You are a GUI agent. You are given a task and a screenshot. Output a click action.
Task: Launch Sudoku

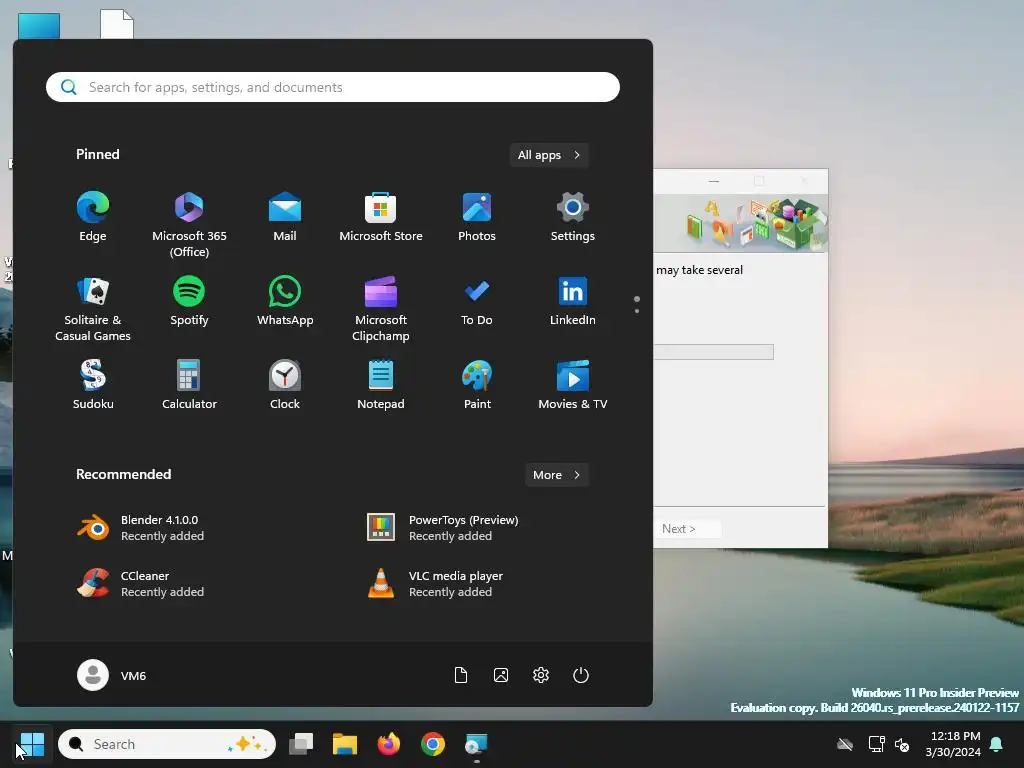click(x=93, y=385)
